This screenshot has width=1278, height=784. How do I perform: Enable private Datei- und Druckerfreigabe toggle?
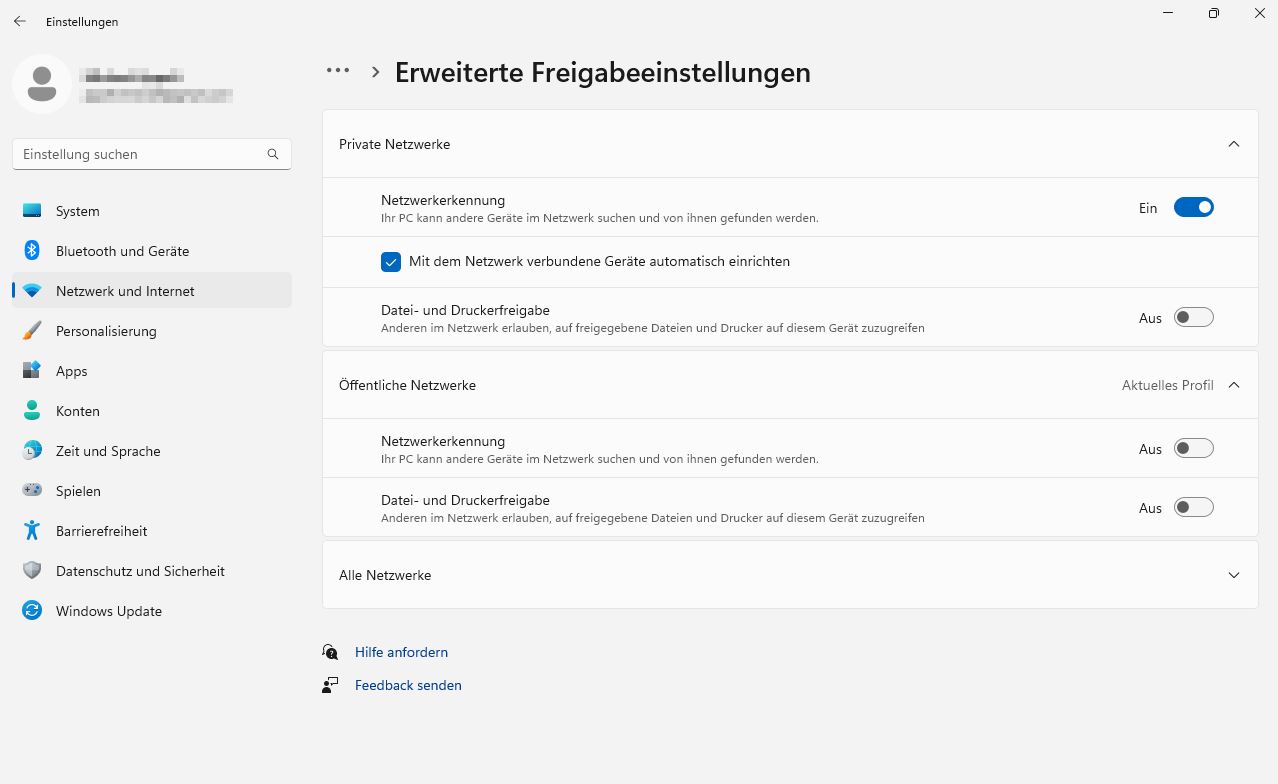[x=1193, y=318]
